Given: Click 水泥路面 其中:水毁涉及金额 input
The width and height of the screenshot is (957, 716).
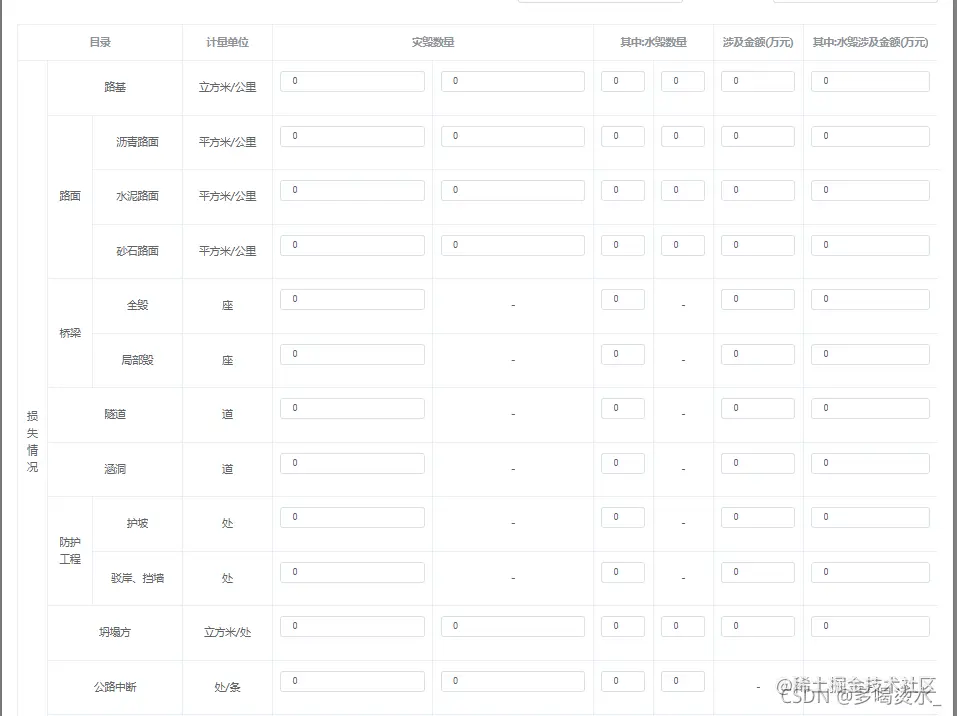Looking at the screenshot, I should 870,190.
